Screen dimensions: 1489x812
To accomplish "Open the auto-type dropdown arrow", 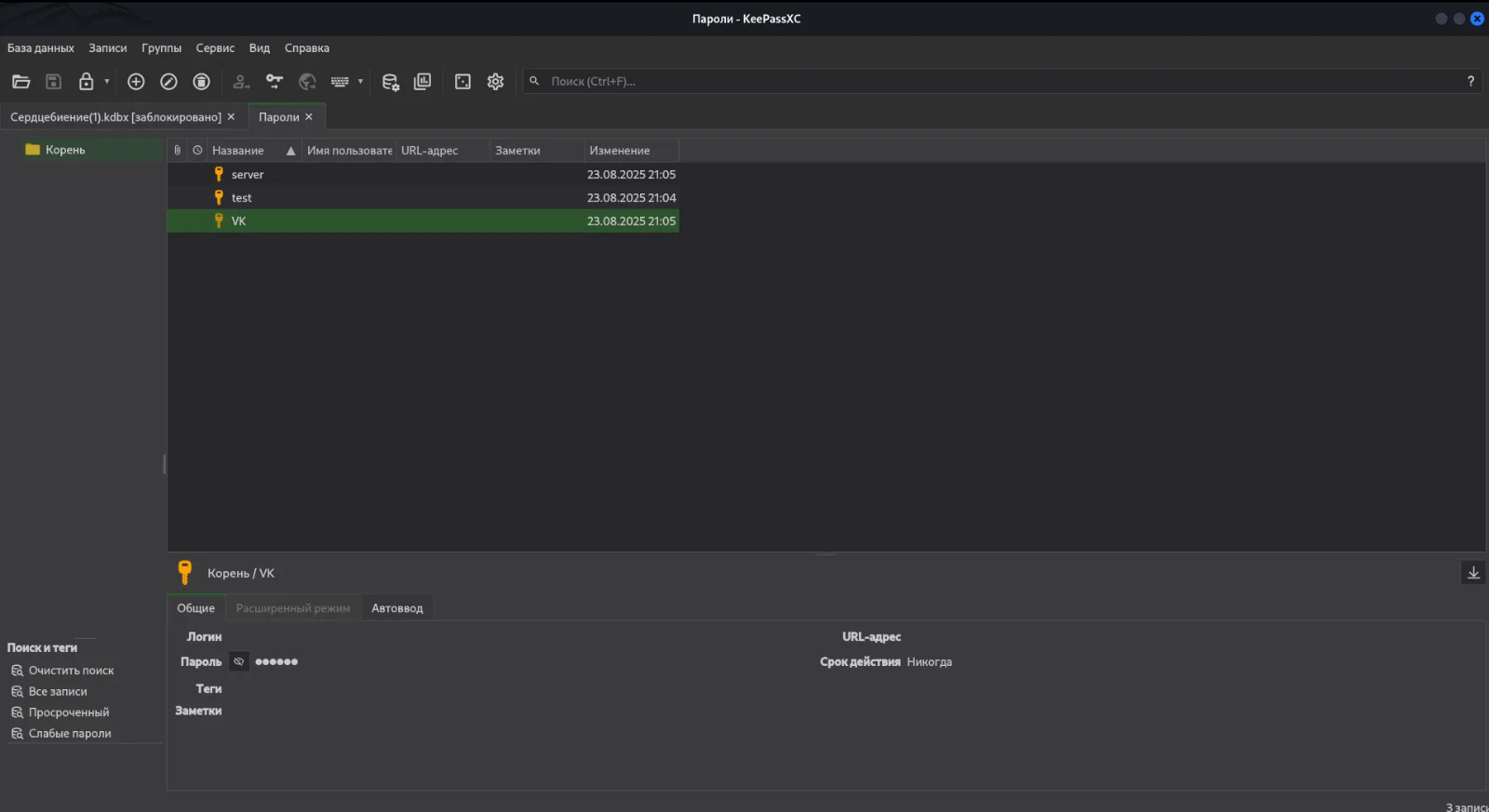I will [360, 82].
